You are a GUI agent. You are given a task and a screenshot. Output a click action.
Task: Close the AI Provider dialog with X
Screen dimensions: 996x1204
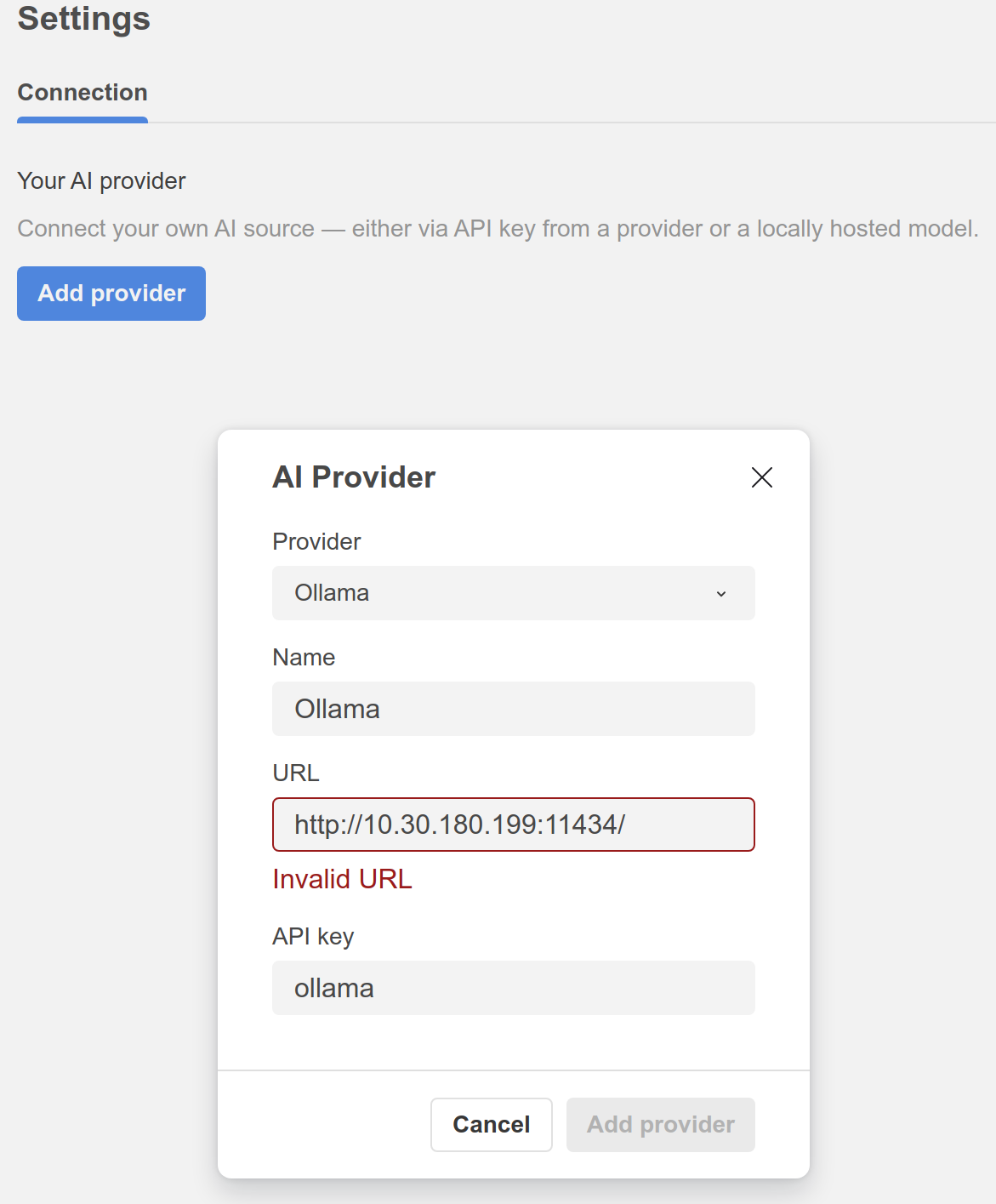click(761, 477)
